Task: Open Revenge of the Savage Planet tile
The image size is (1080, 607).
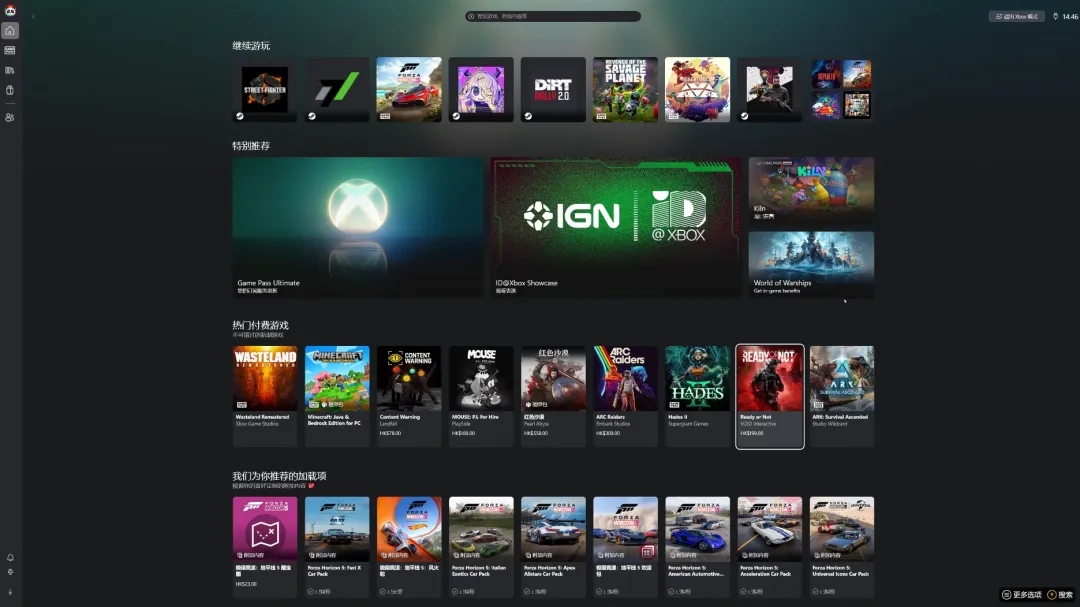Action: [625, 90]
